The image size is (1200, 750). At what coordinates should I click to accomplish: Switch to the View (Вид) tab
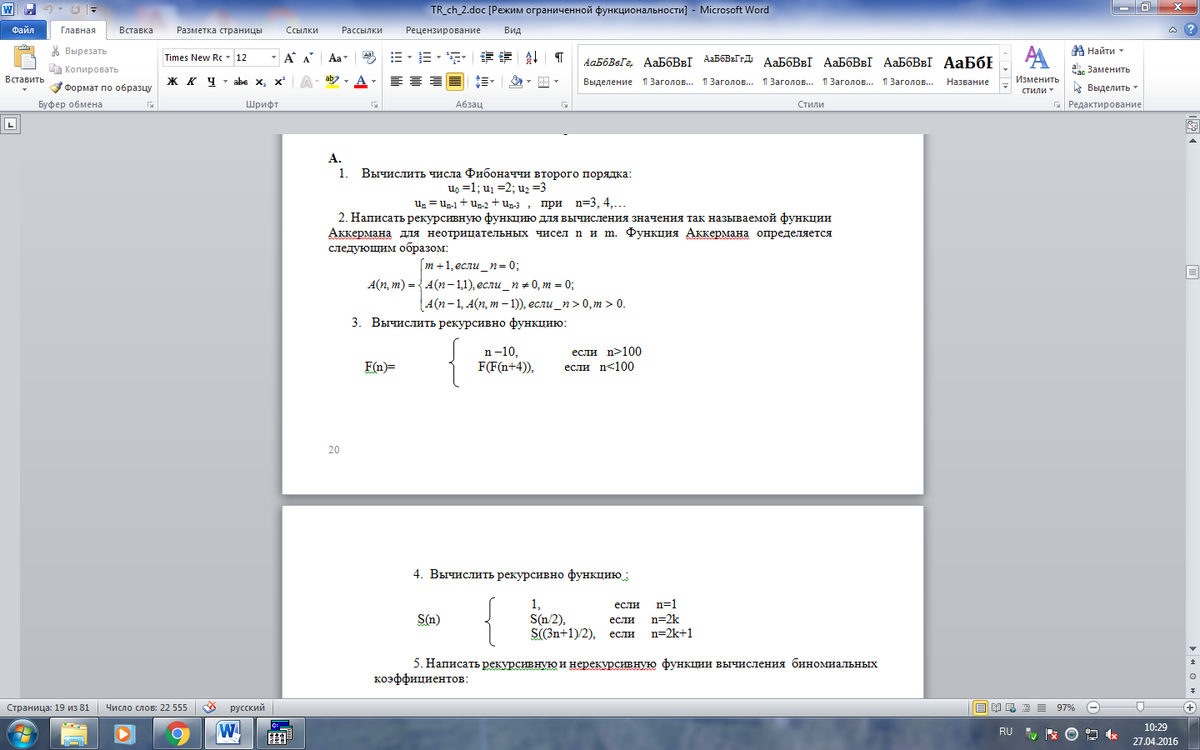click(513, 30)
